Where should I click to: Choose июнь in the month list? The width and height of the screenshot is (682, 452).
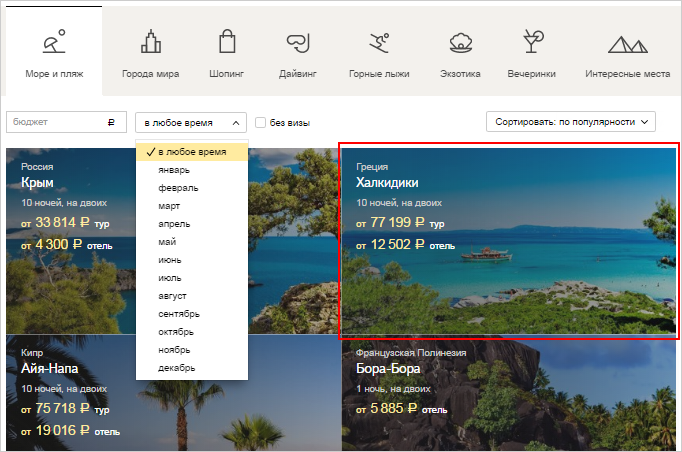(x=192, y=260)
